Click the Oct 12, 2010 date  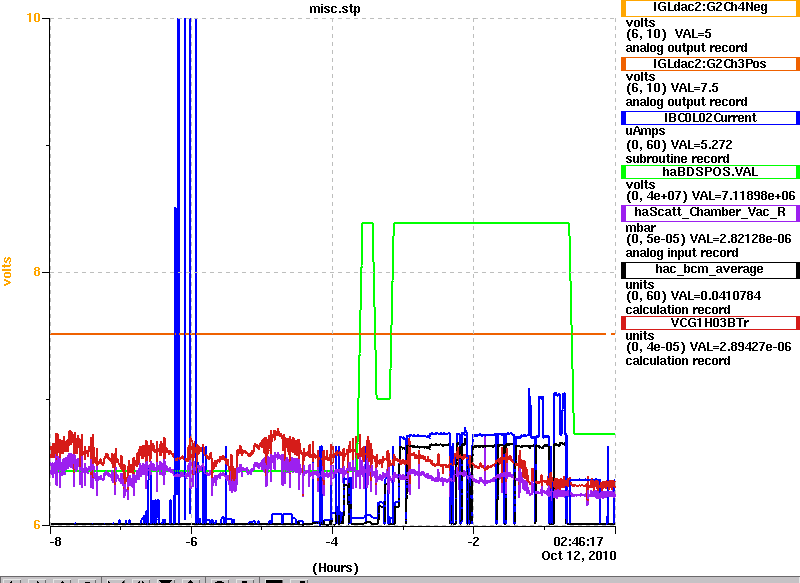[x=579, y=555]
